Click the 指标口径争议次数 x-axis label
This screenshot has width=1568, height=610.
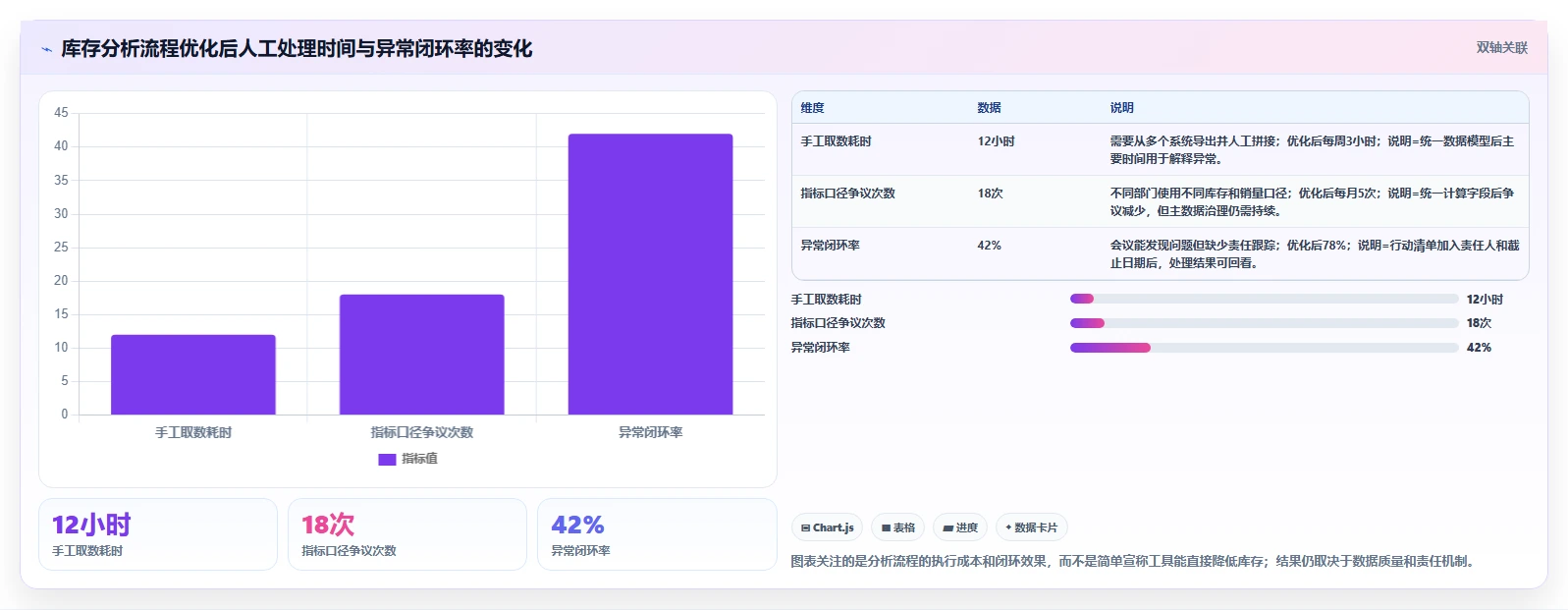(x=422, y=432)
